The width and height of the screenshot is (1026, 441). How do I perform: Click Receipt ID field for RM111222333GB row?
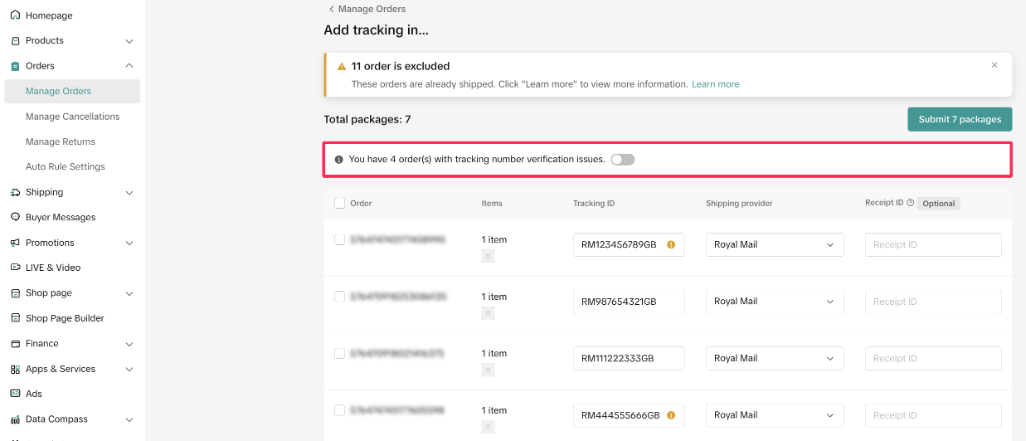tap(933, 358)
